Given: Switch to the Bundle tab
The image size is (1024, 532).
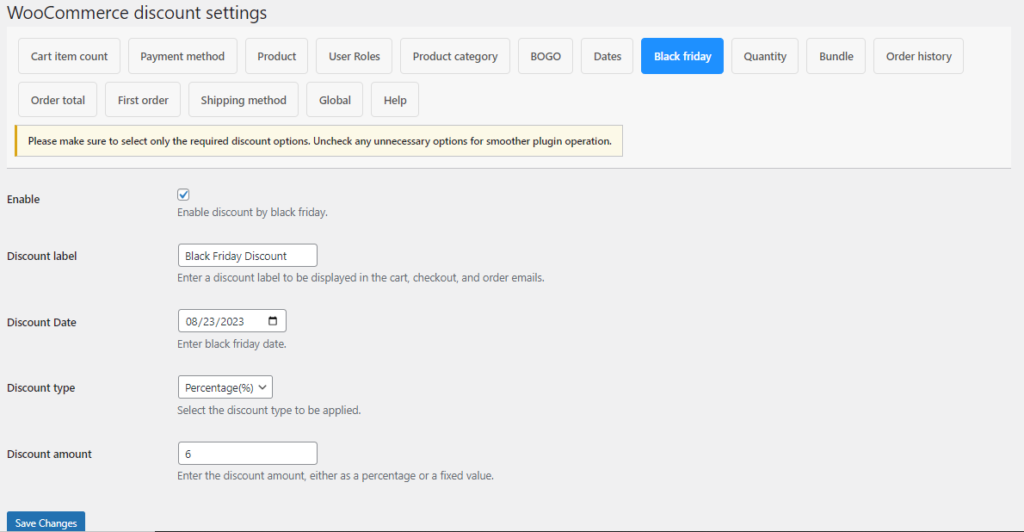Looking at the screenshot, I should (836, 56).
